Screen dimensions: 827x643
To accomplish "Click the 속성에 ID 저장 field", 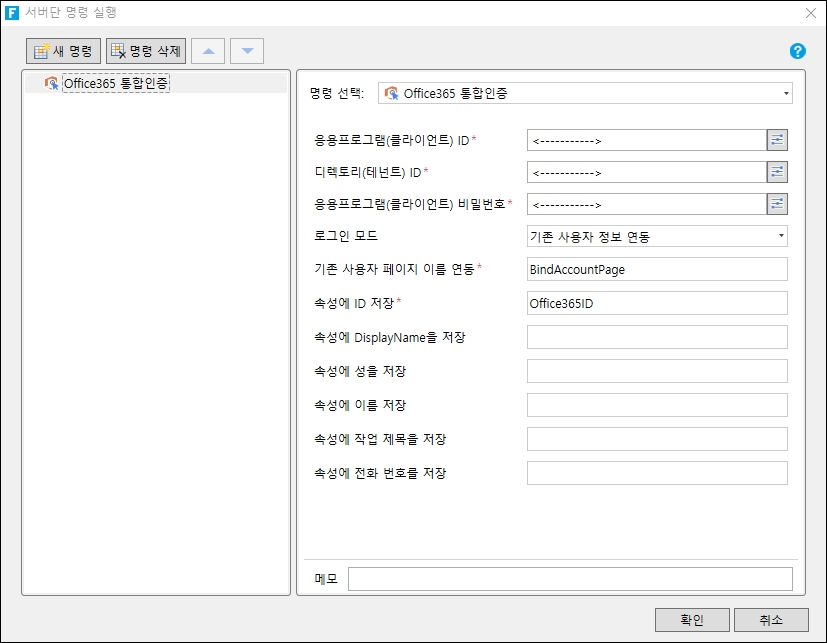I will 657,303.
